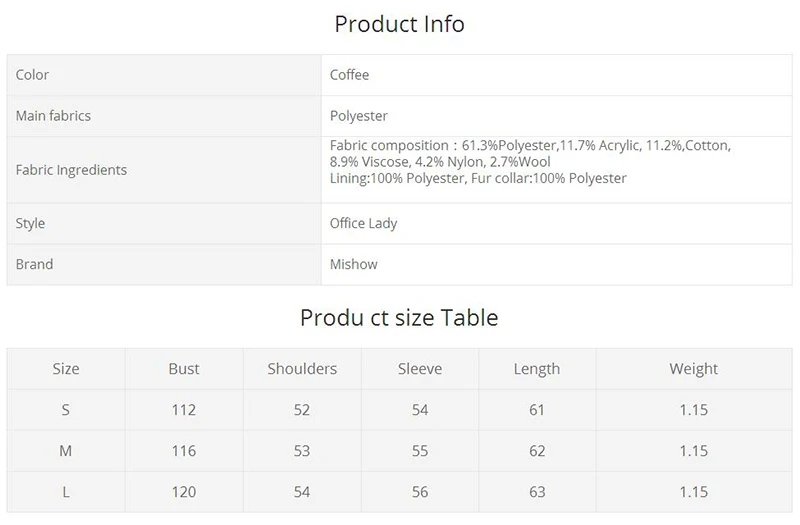Click the Main fabrics label
This screenshot has height=525, width=800.
53,116
